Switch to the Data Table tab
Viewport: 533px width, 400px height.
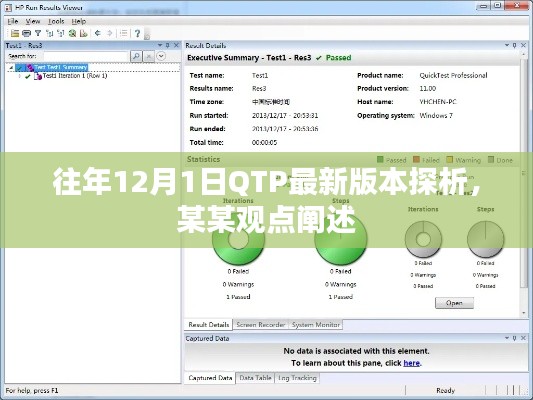[x=256, y=378]
